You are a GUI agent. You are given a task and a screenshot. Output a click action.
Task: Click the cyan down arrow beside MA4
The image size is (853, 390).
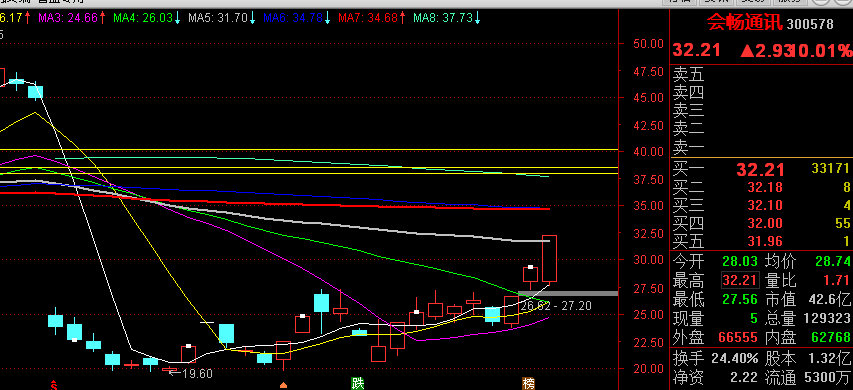pos(177,18)
